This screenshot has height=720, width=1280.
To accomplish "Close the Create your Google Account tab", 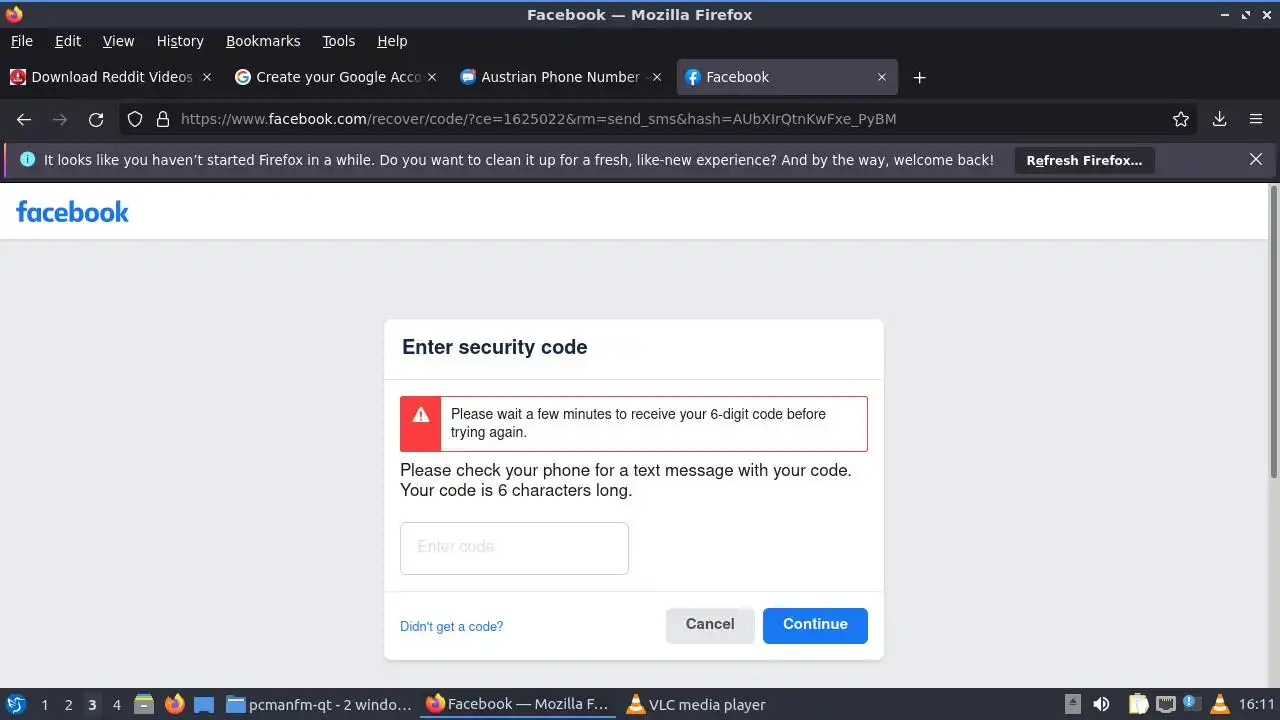I will [x=432, y=77].
